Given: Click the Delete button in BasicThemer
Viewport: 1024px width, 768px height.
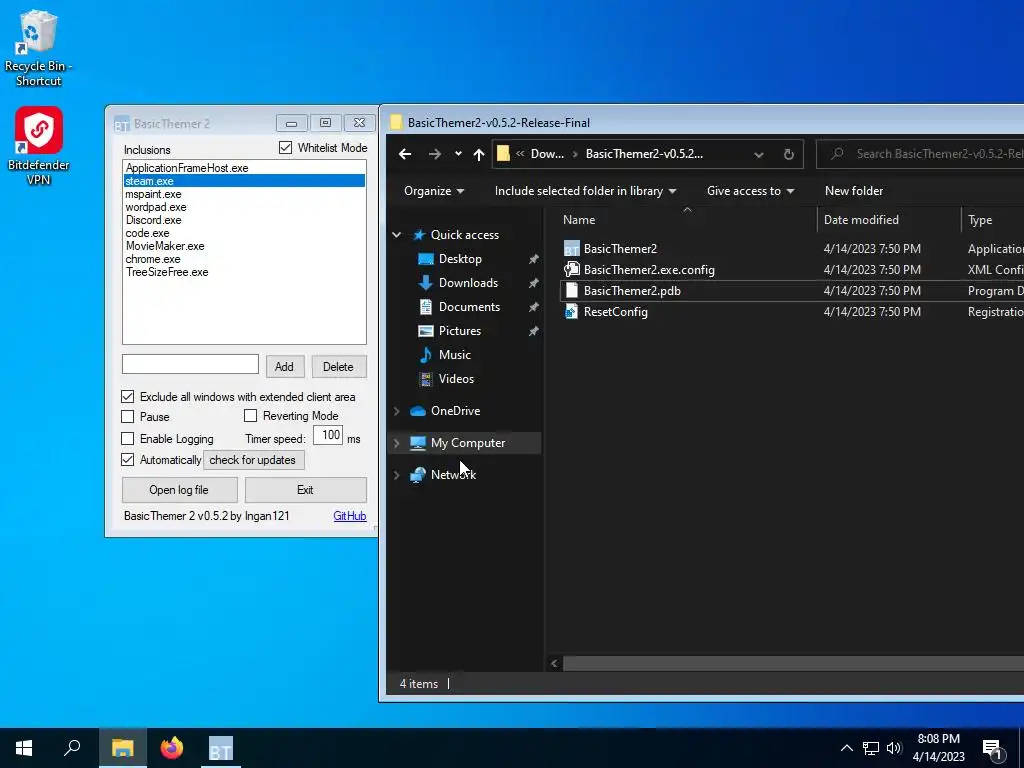Looking at the screenshot, I should [338, 366].
